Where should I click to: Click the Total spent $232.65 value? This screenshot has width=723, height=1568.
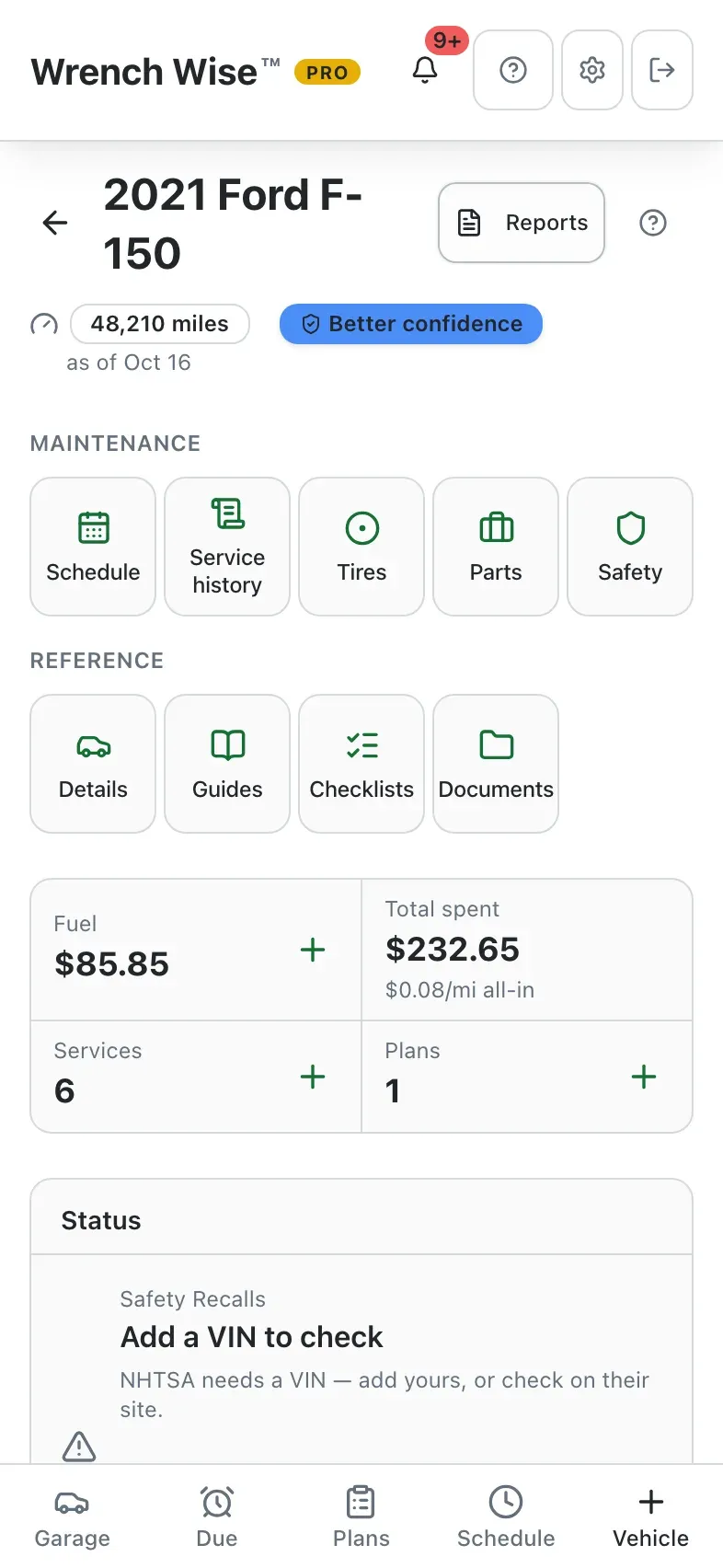[x=453, y=950]
